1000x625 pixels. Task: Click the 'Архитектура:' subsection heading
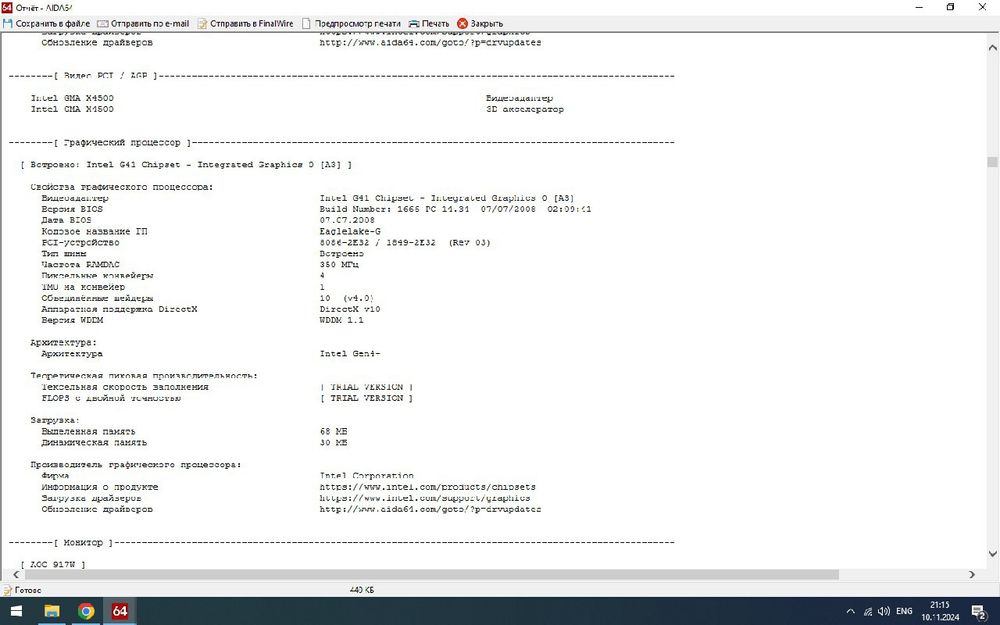(x=64, y=342)
